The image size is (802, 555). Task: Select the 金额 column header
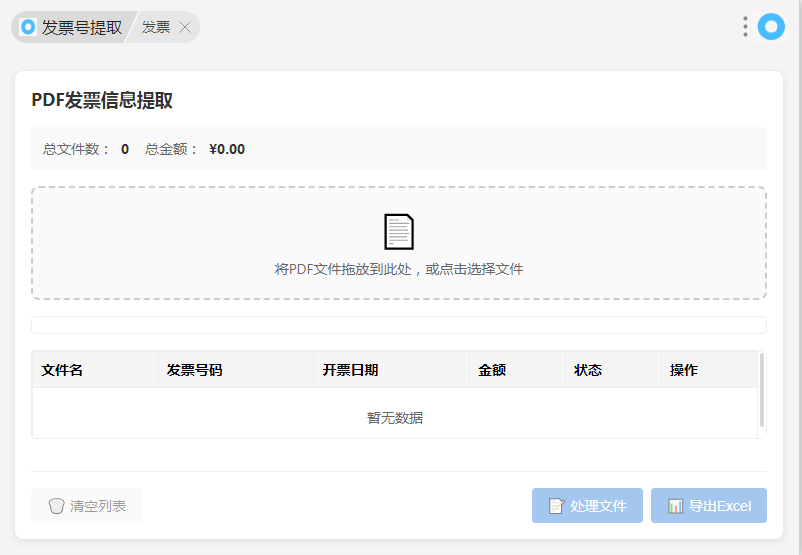(517, 370)
